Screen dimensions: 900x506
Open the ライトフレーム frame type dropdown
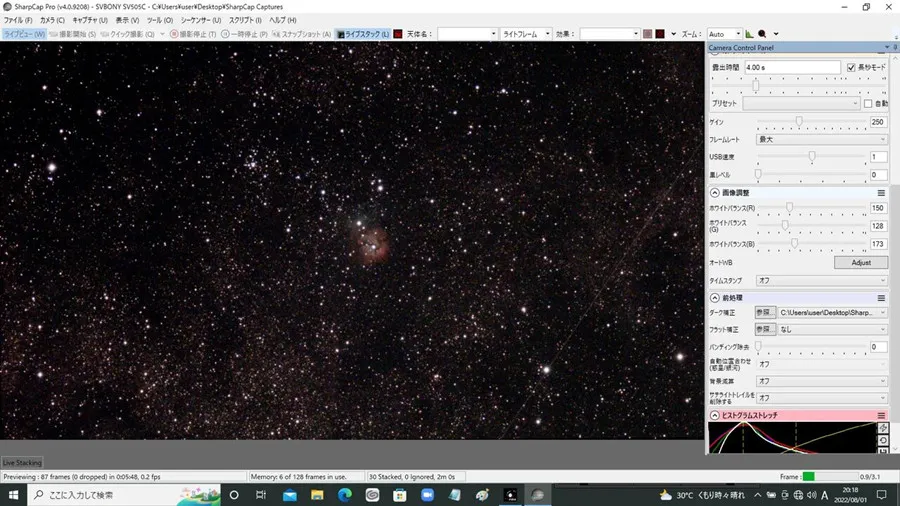coord(526,34)
